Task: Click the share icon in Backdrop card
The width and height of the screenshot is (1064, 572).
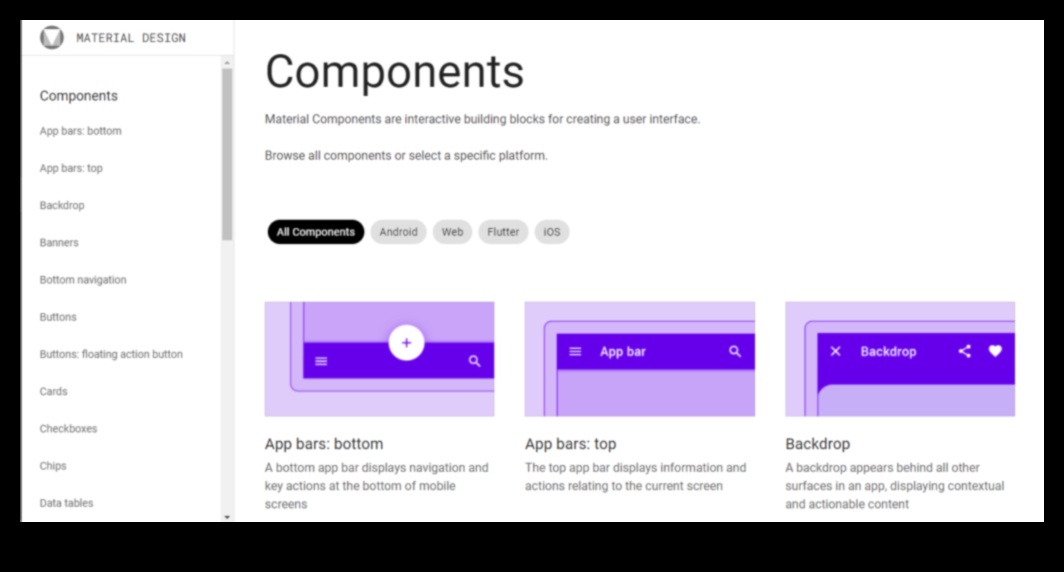Action: [x=964, y=351]
